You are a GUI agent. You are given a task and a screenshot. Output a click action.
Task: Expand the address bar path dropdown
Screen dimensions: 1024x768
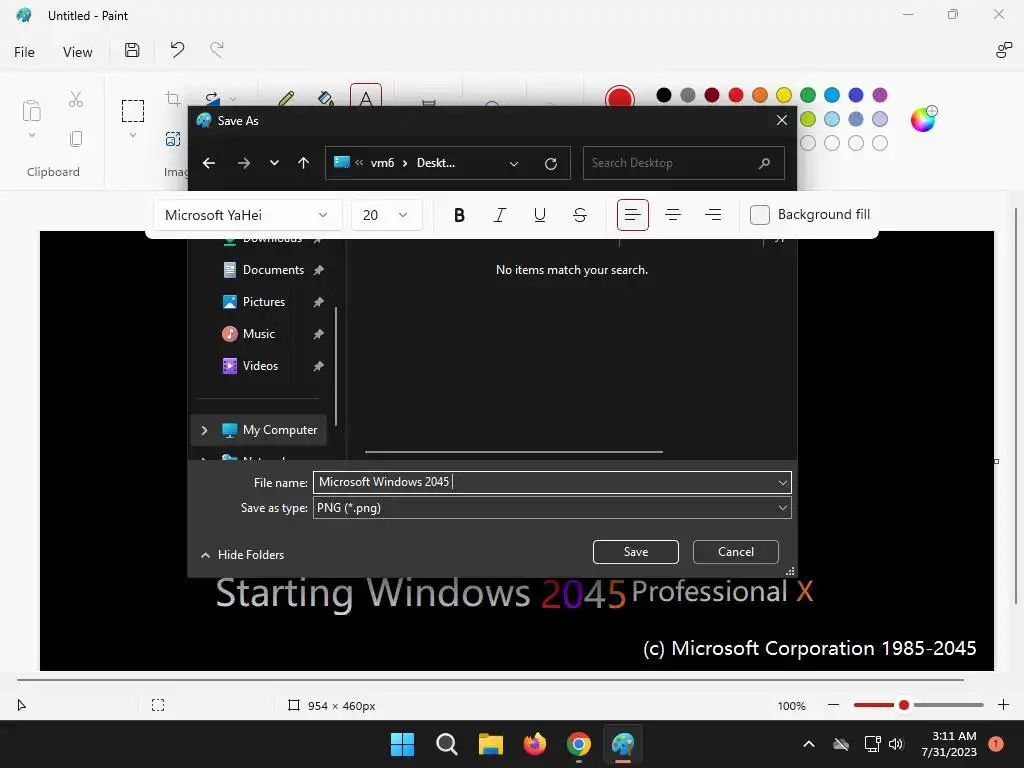tap(514, 163)
